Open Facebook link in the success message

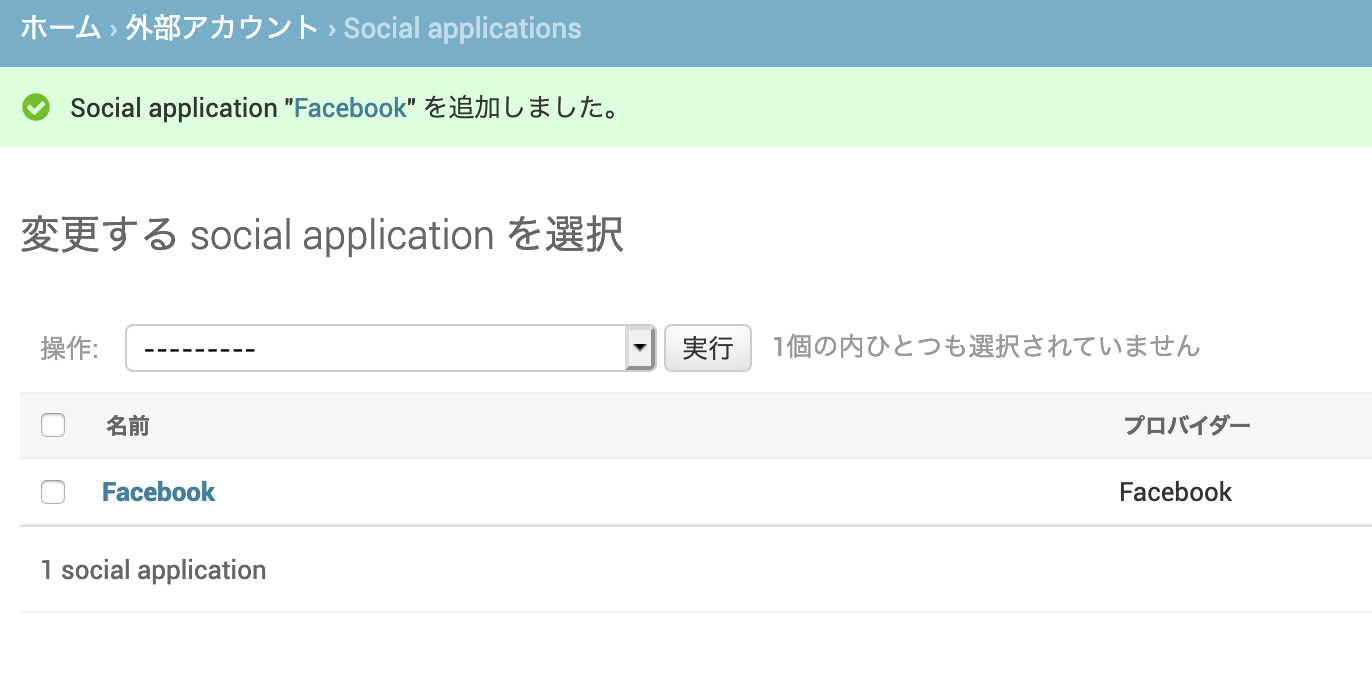tap(350, 108)
